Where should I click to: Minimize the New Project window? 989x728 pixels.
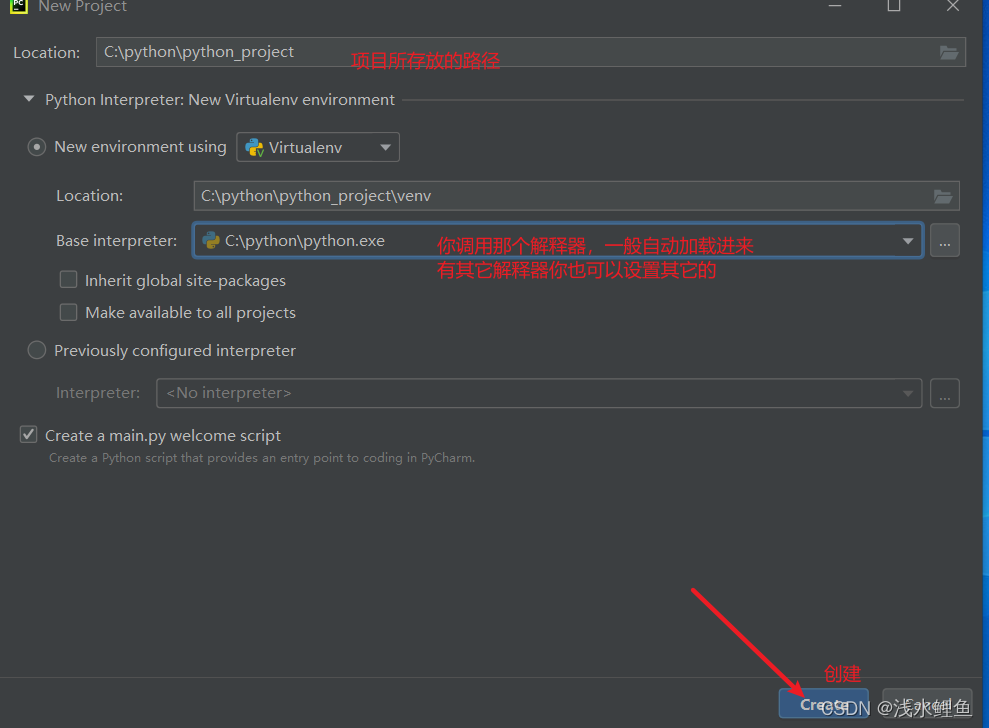coord(835,6)
